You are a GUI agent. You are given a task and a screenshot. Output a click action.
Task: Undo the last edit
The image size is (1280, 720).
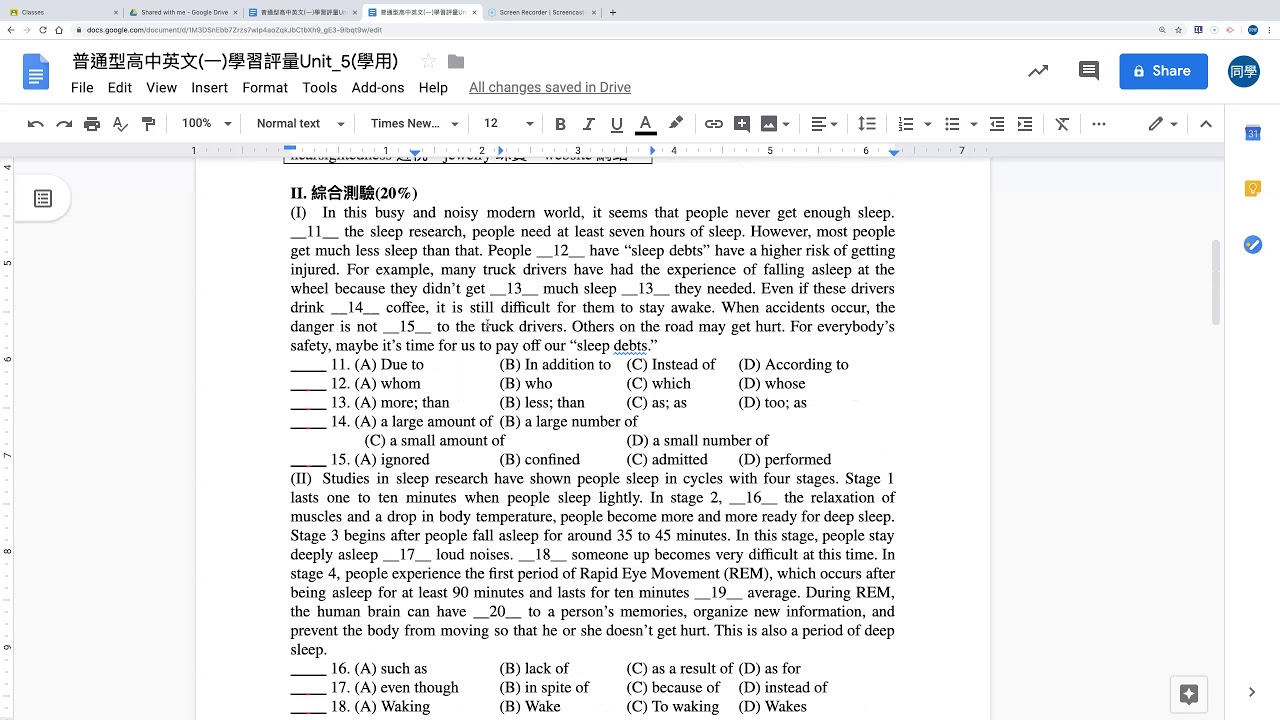pos(36,124)
